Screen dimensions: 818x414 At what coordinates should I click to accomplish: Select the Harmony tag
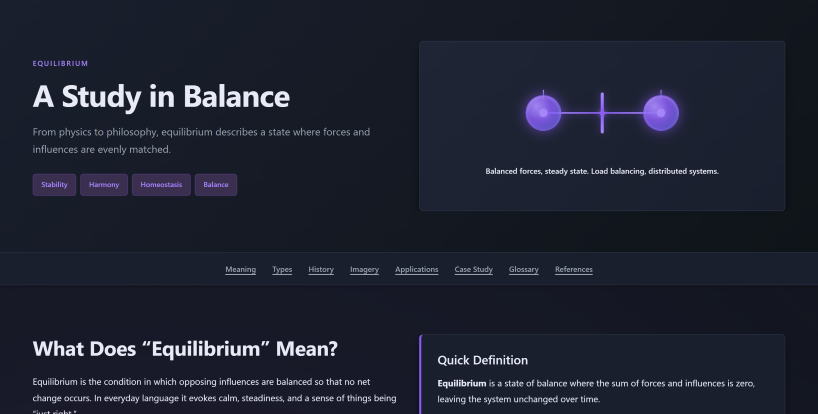104,185
